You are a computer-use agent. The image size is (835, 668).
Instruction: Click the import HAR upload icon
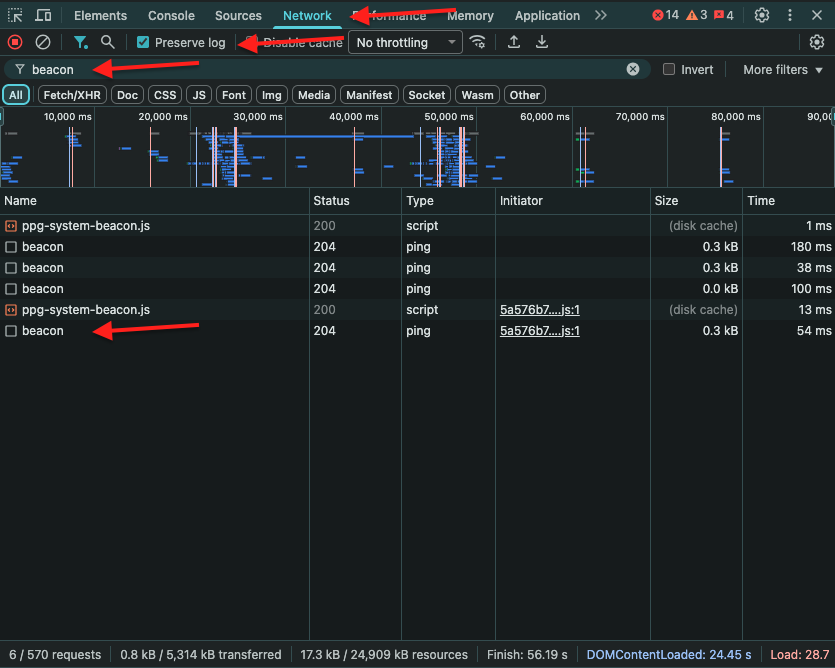pyautogui.click(x=514, y=42)
